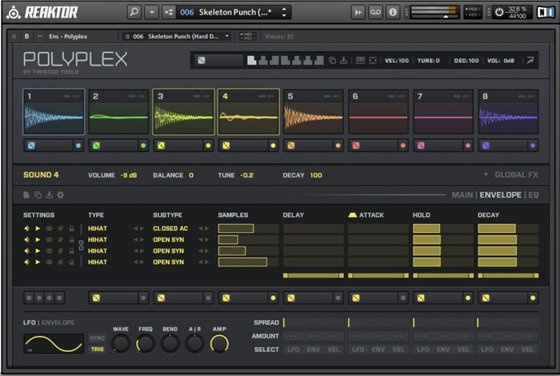560x376 pixels.
Task: Mute the CLOSED AC hihat layer speaker
Action: [x=26, y=229]
